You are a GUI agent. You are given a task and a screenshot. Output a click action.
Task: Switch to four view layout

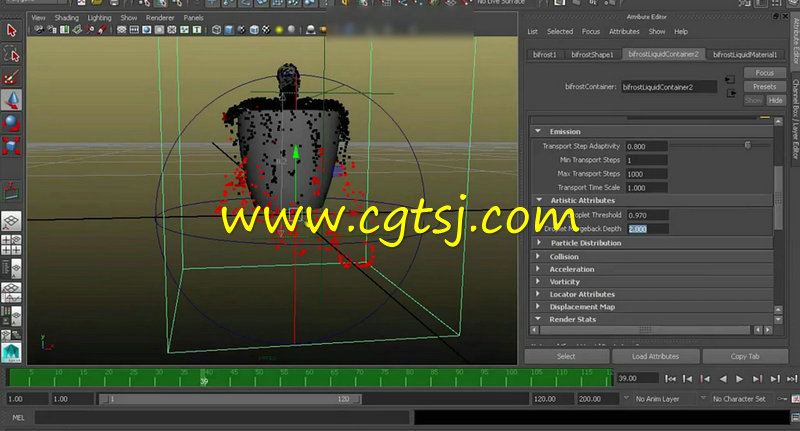[11, 245]
